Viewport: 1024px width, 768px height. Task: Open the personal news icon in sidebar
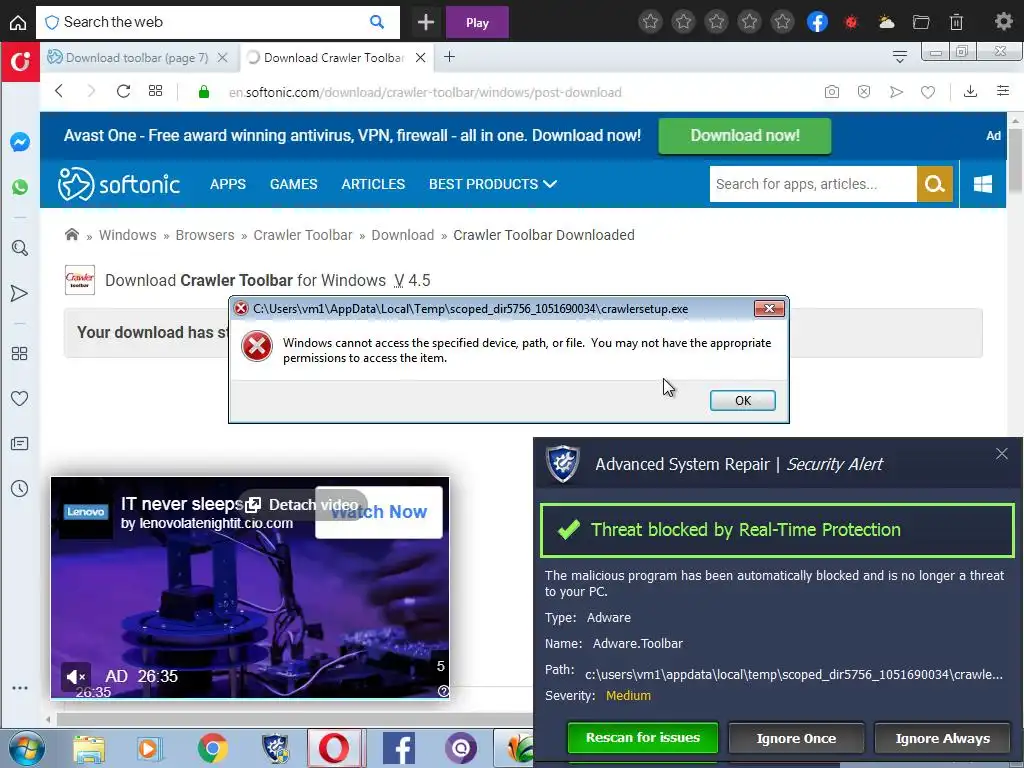20,444
